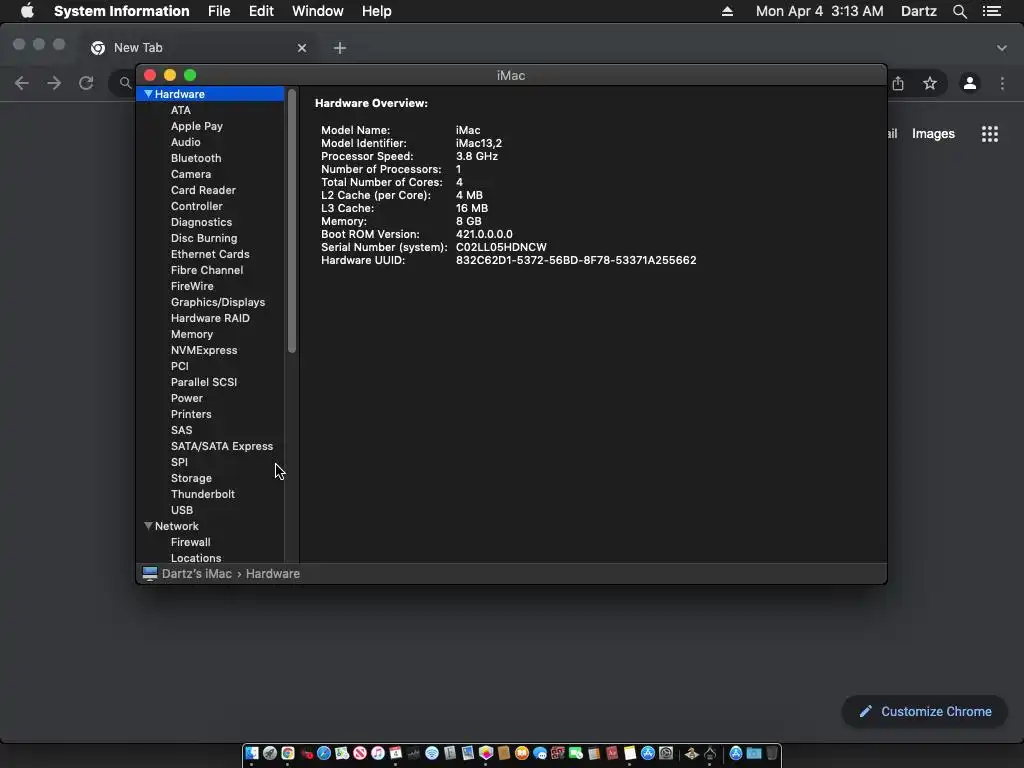Image resolution: width=1024 pixels, height=768 pixels.
Task: Open Trash in the Dock
Action: [x=771, y=753]
